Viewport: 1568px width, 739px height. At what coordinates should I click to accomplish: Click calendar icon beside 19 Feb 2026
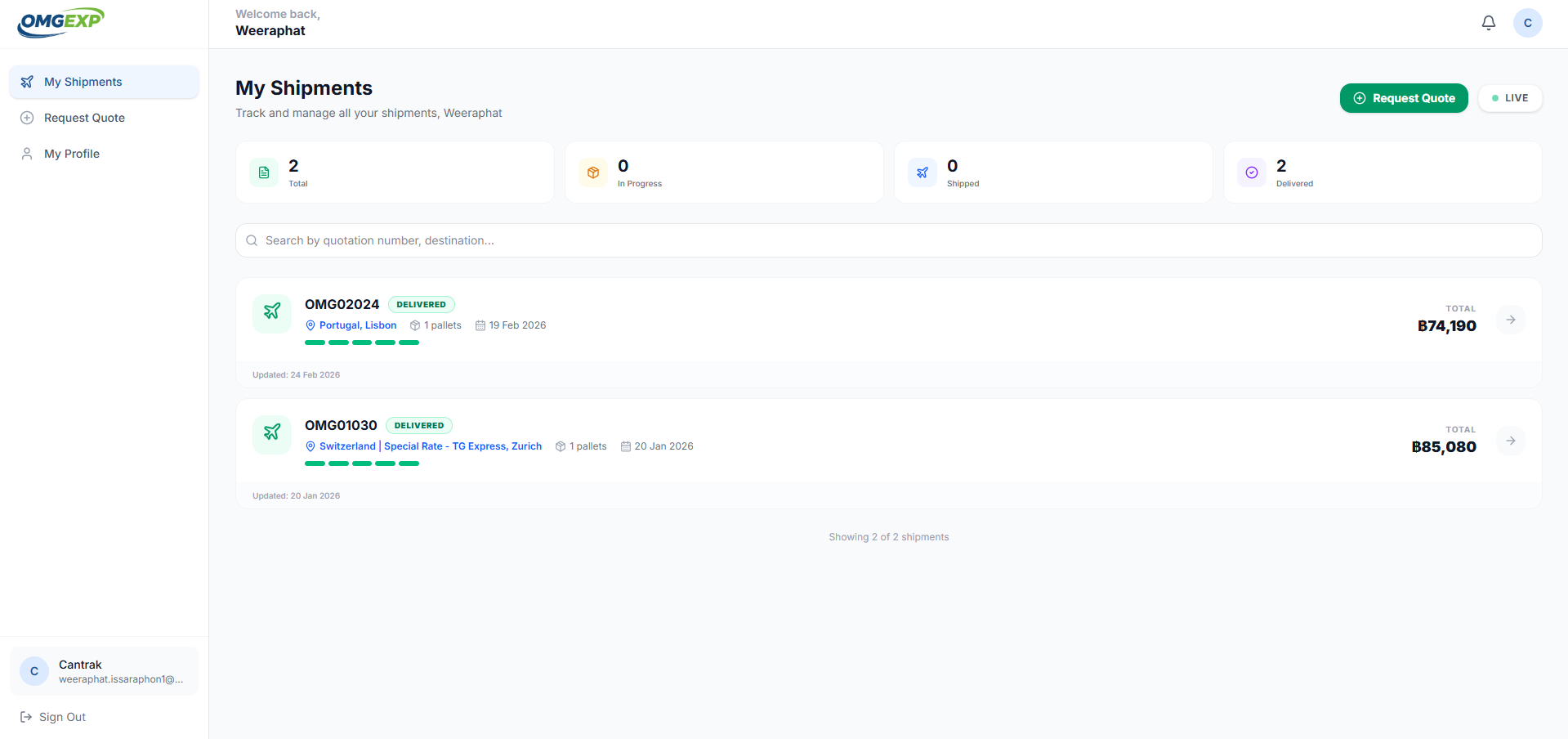pos(480,325)
